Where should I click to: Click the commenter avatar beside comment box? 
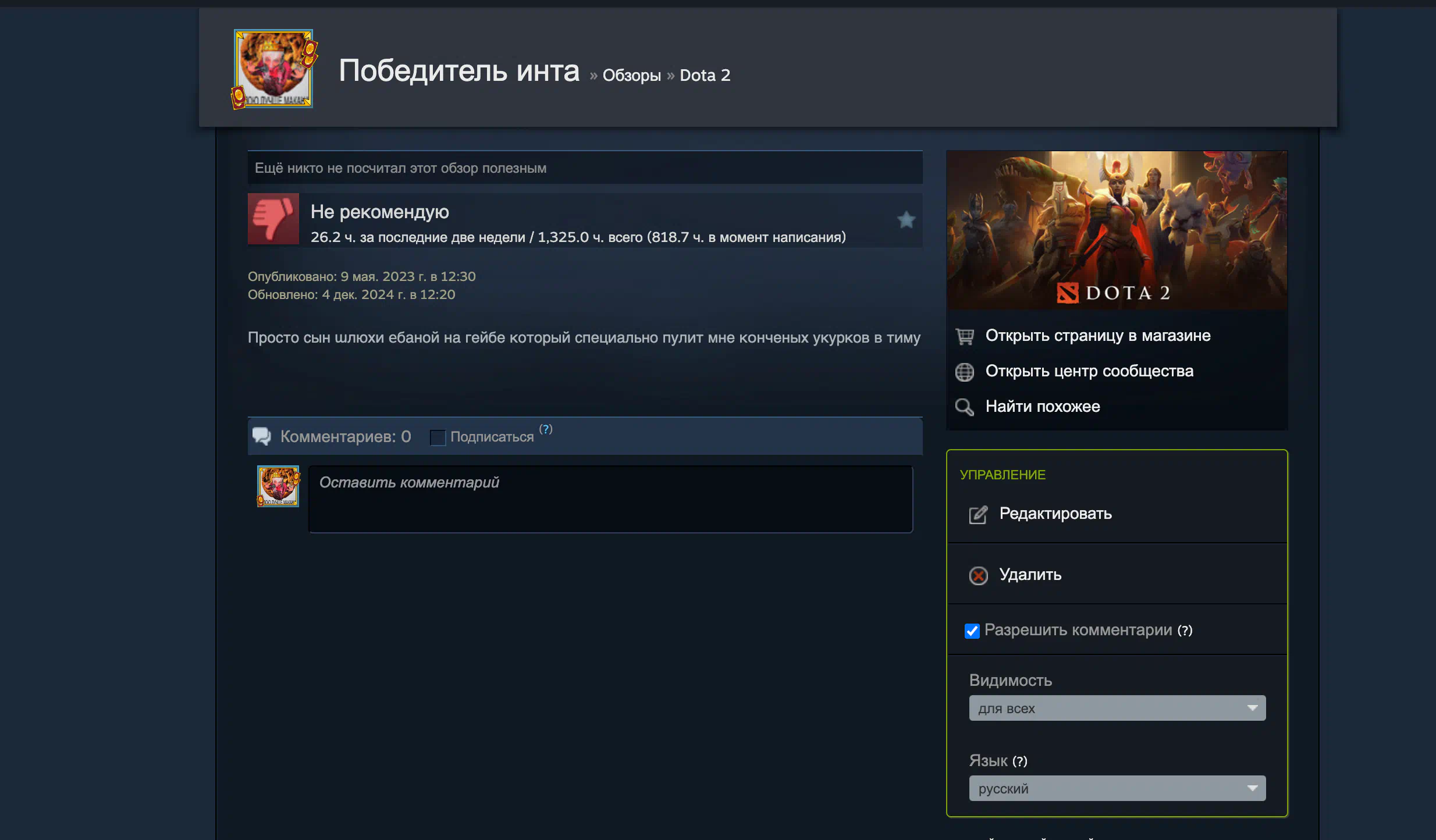pos(278,486)
